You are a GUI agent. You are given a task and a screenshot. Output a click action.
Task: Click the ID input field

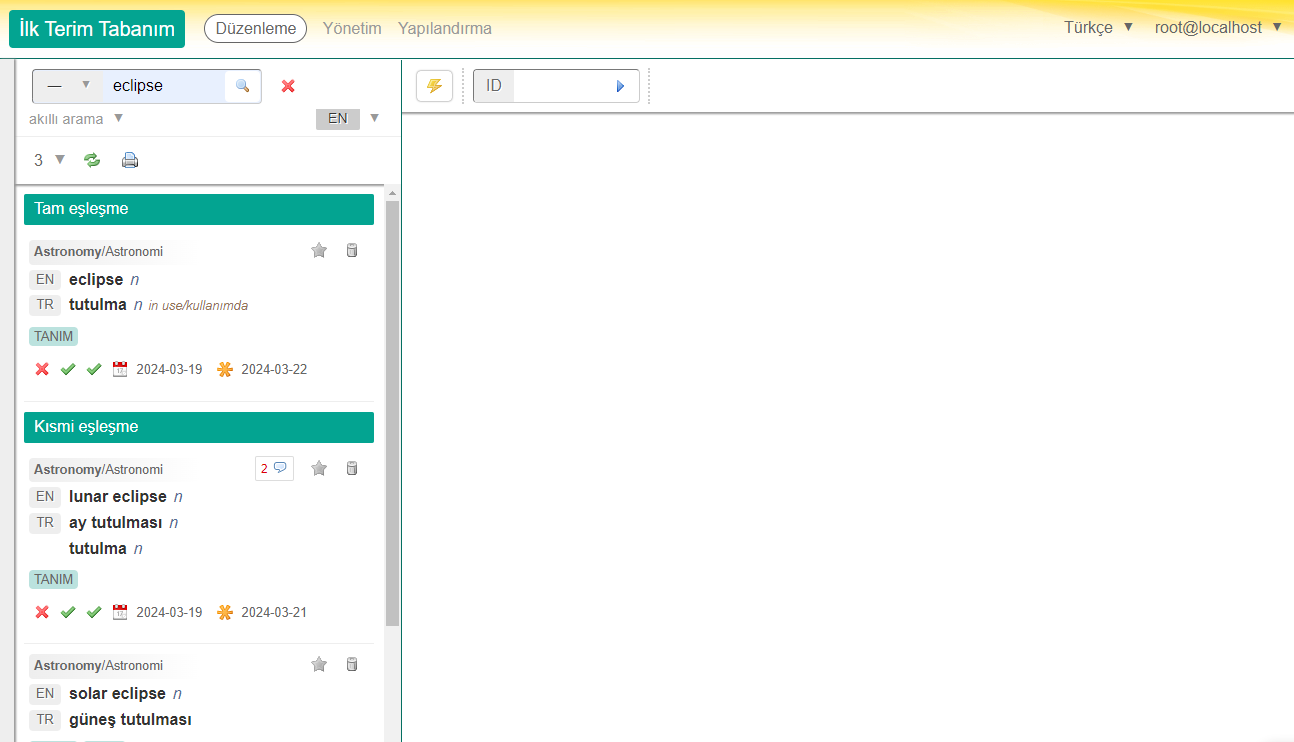point(560,86)
